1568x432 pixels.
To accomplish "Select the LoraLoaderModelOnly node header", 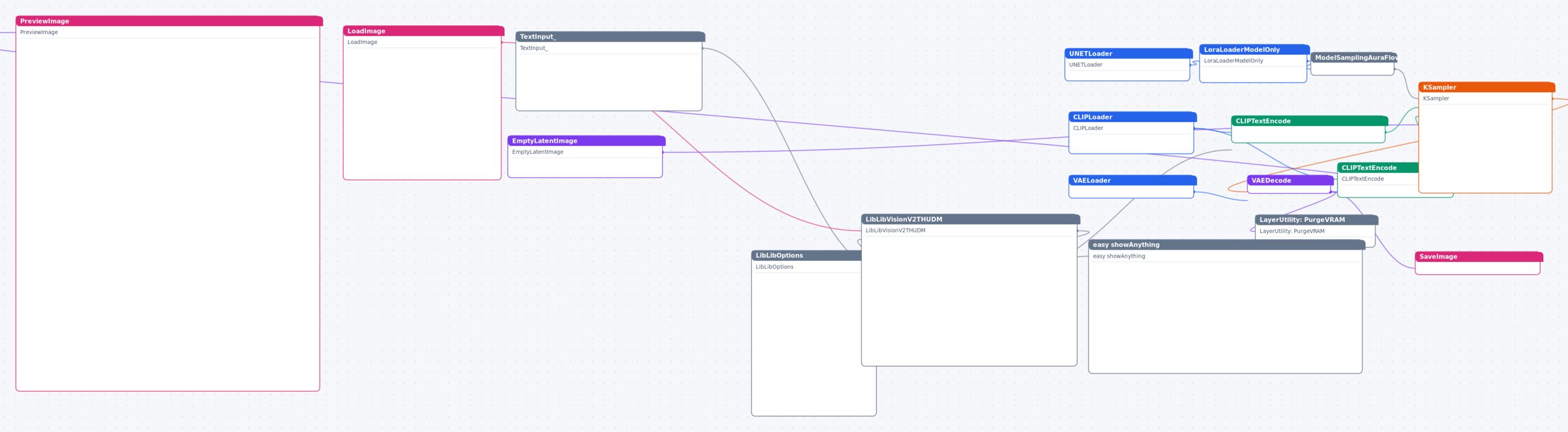I will [1254, 50].
